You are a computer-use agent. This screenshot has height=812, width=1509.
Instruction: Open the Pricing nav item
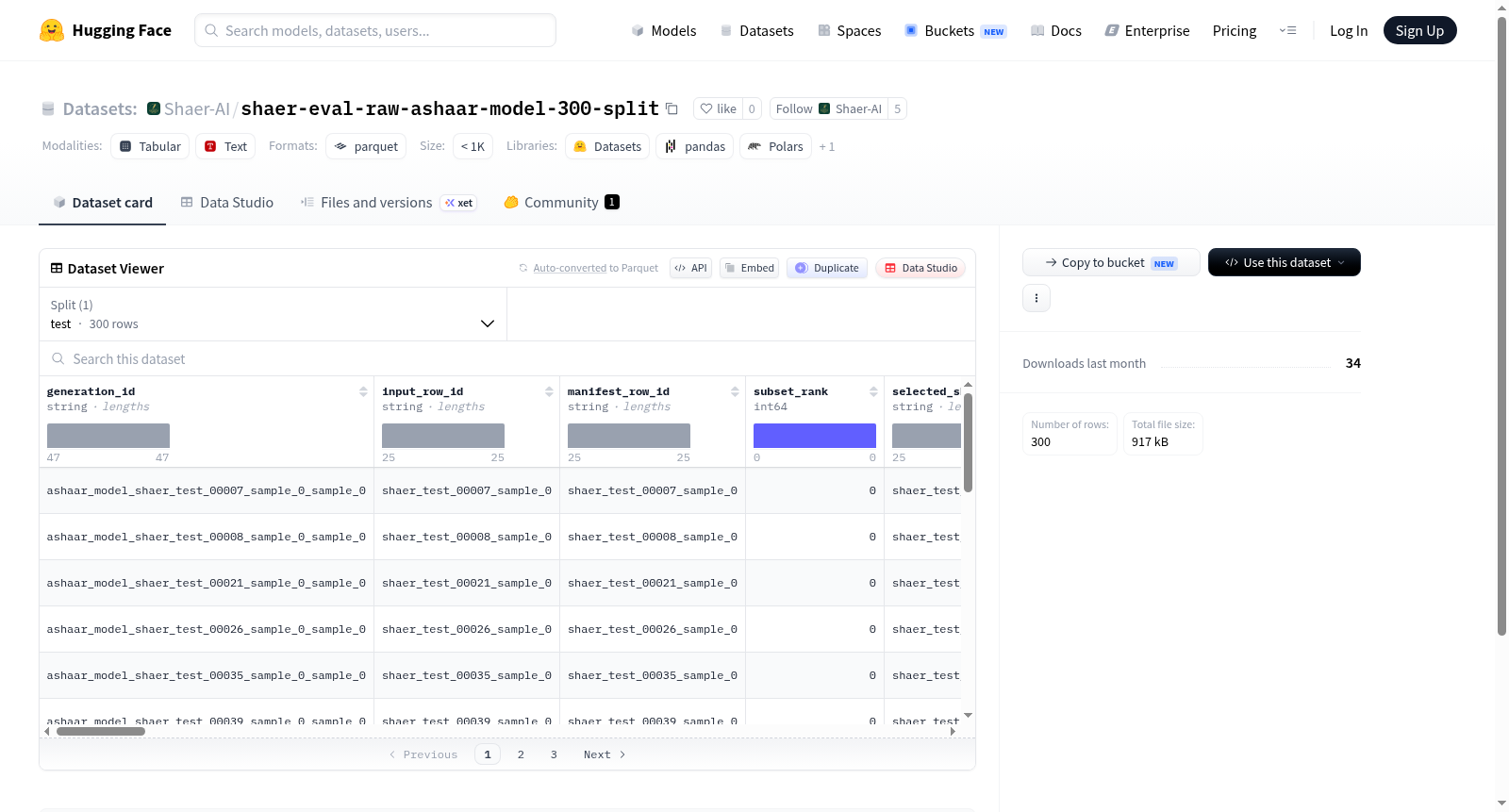[x=1235, y=30]
